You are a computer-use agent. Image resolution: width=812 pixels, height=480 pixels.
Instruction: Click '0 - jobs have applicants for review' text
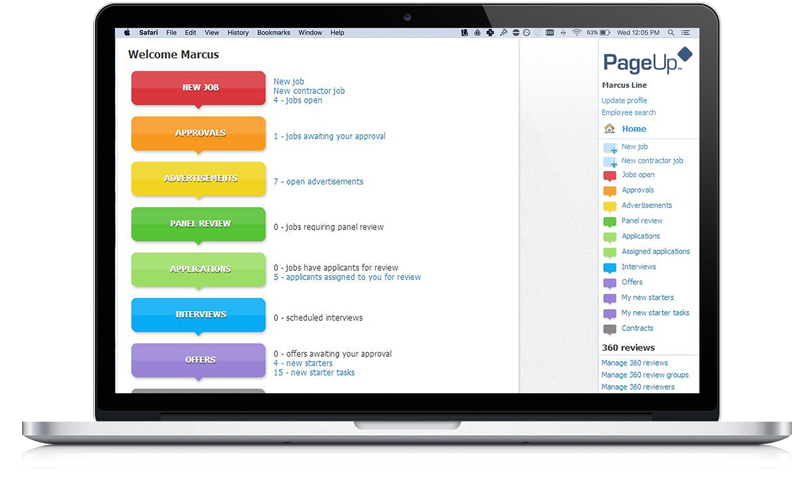pyautogui.click(x=336, y=268)
